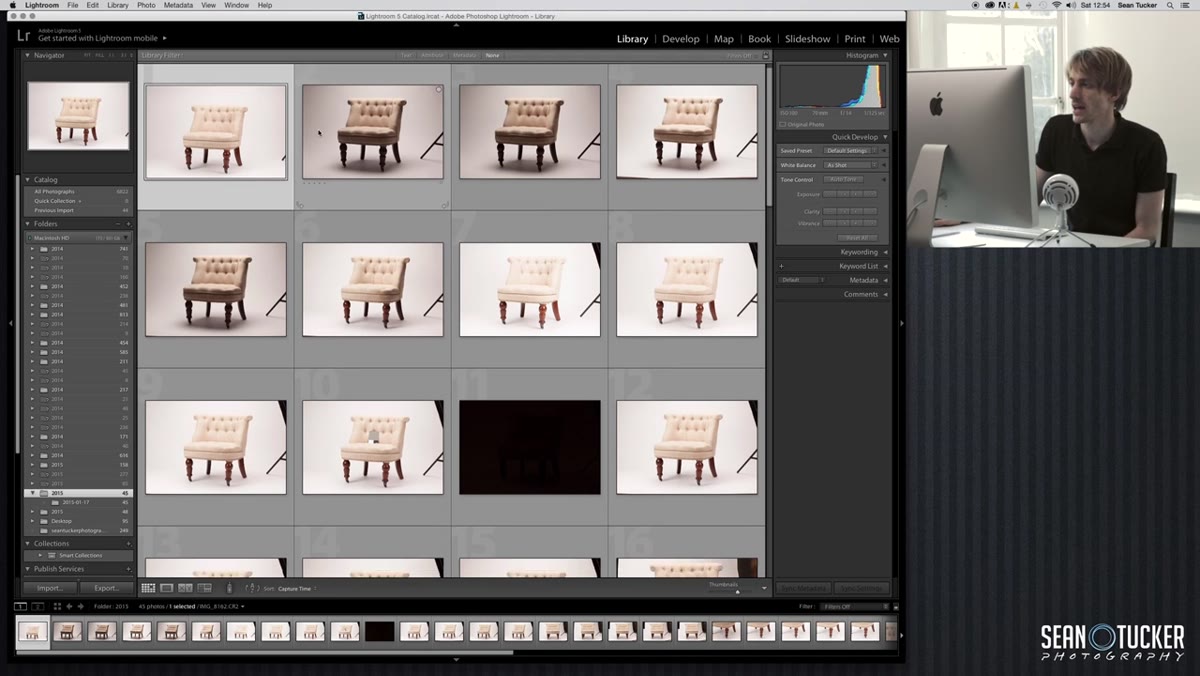Add collection with Collections plus icon
This screenshot has height=676, width=1200.
pyautogui.click(x=129, y=543)
